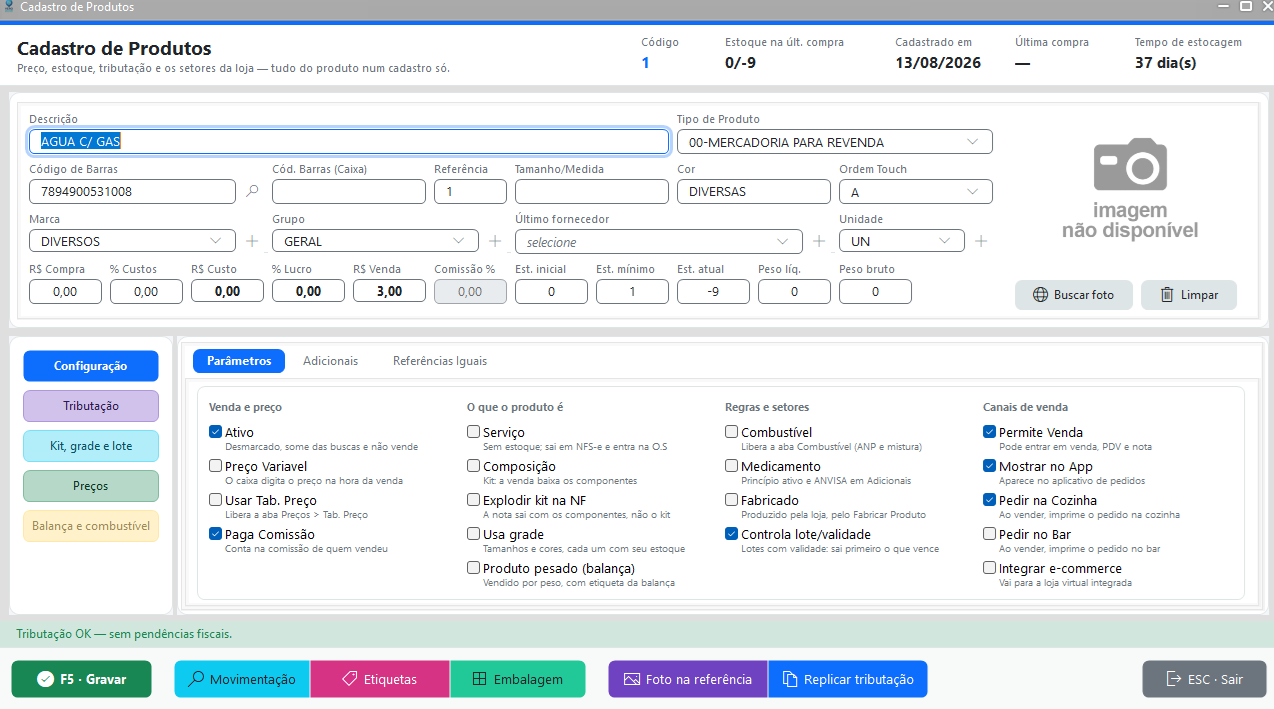Switch to the Adicionais tab

(331, 361)
